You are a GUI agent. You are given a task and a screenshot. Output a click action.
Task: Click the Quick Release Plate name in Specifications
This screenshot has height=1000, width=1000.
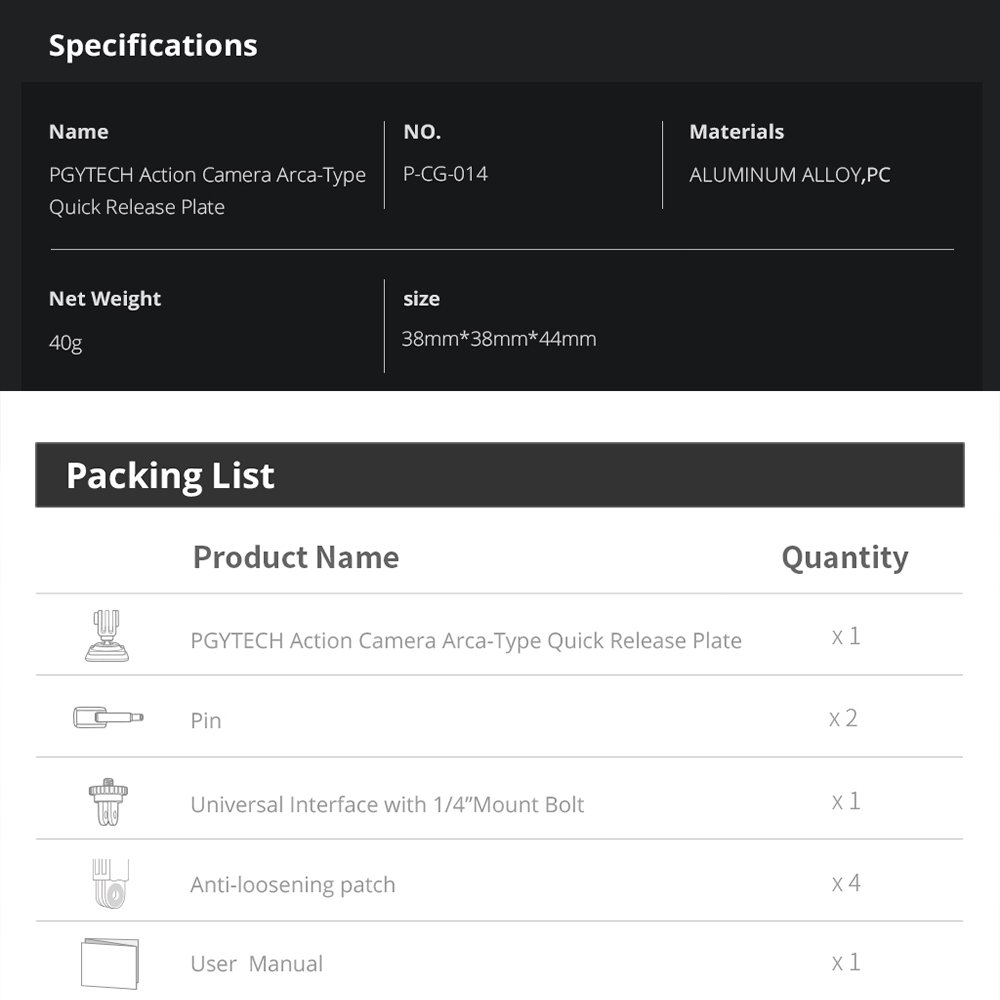(x=207, y=191)
